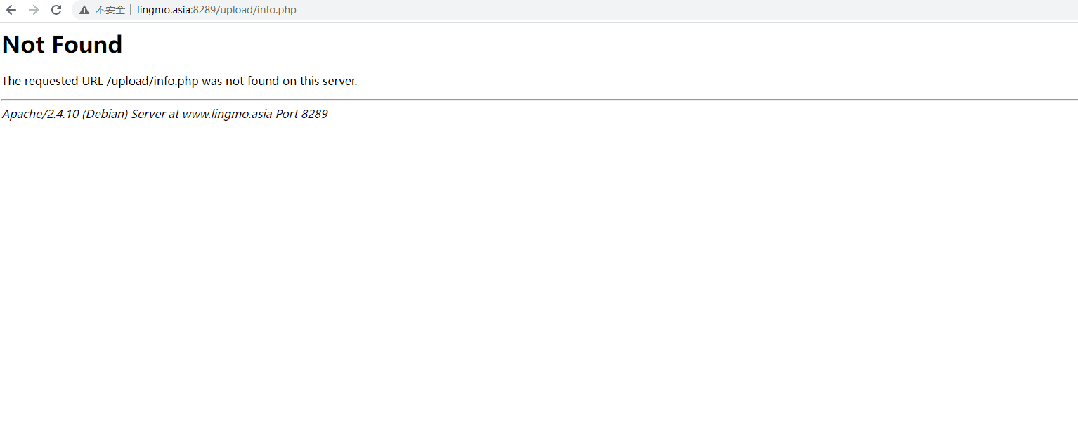Go back to the previous page

11,10
